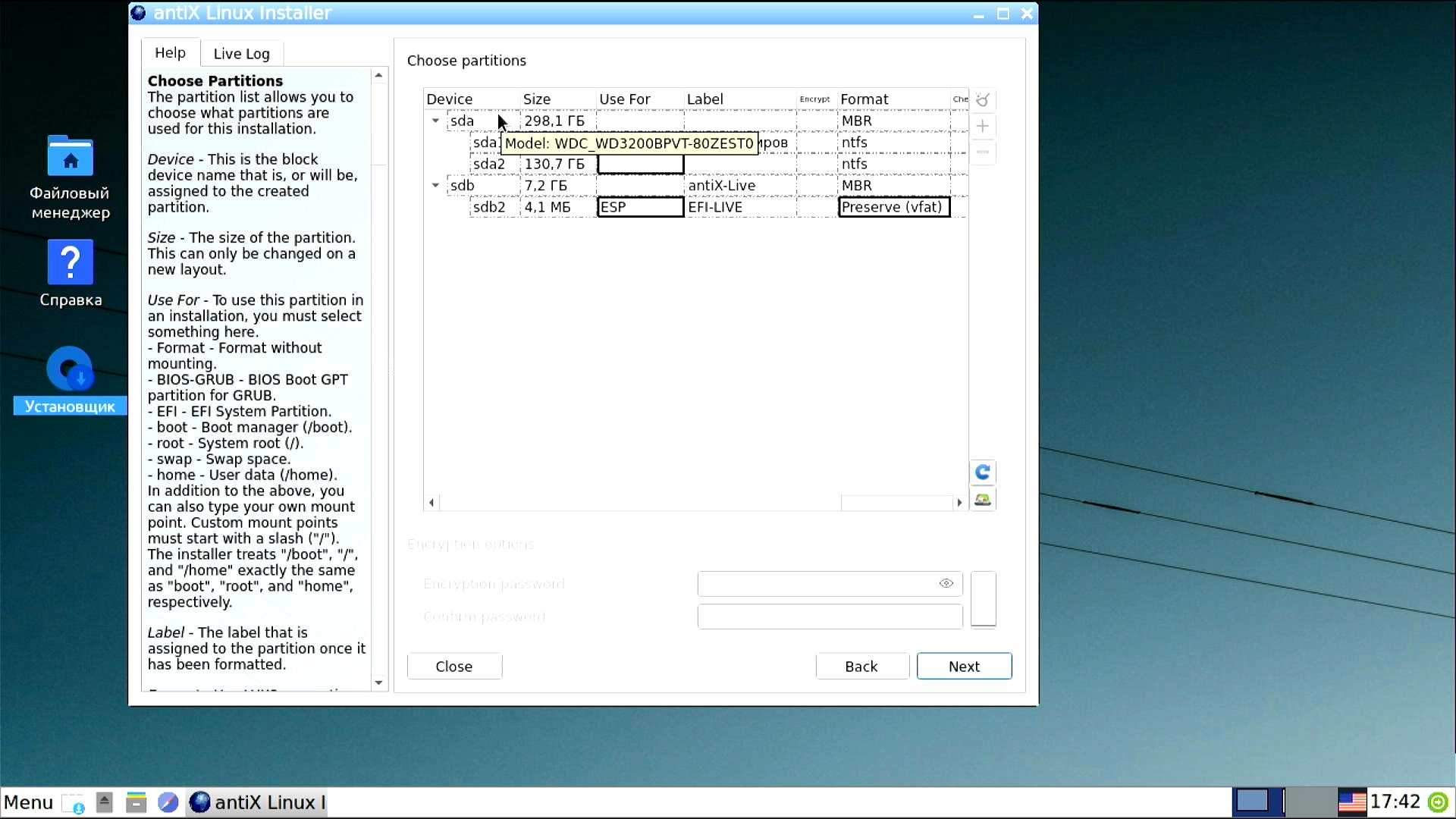Click the green logout icon in tray
This screenshot has height=819, width=1456.
pyautogui.click(x=1439, y=802)
